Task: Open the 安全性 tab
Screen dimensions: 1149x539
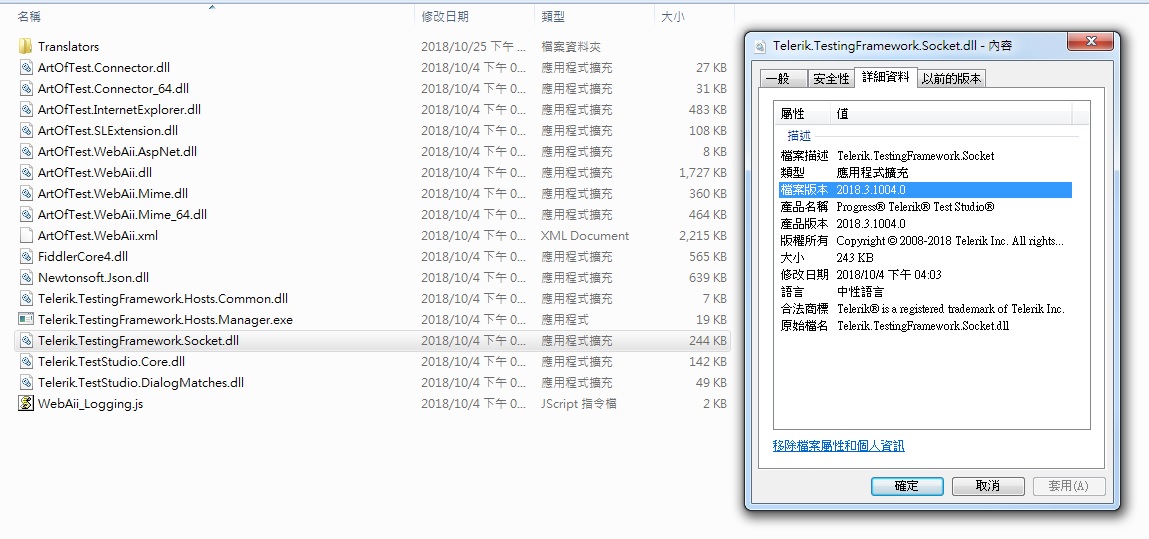Action: pos(830,79)
